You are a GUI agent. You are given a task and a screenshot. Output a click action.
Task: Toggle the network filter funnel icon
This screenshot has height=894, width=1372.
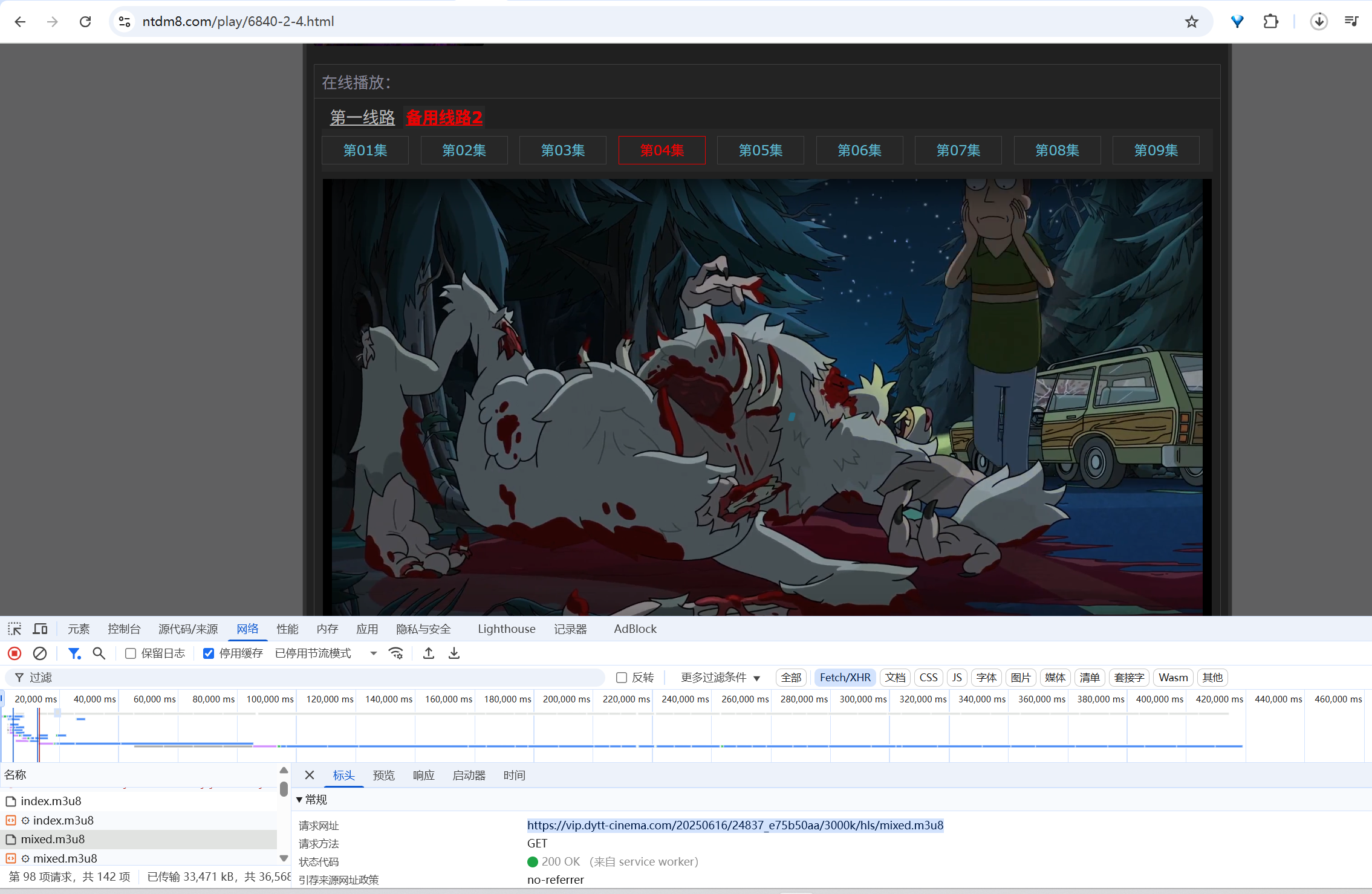pos(74,653)
